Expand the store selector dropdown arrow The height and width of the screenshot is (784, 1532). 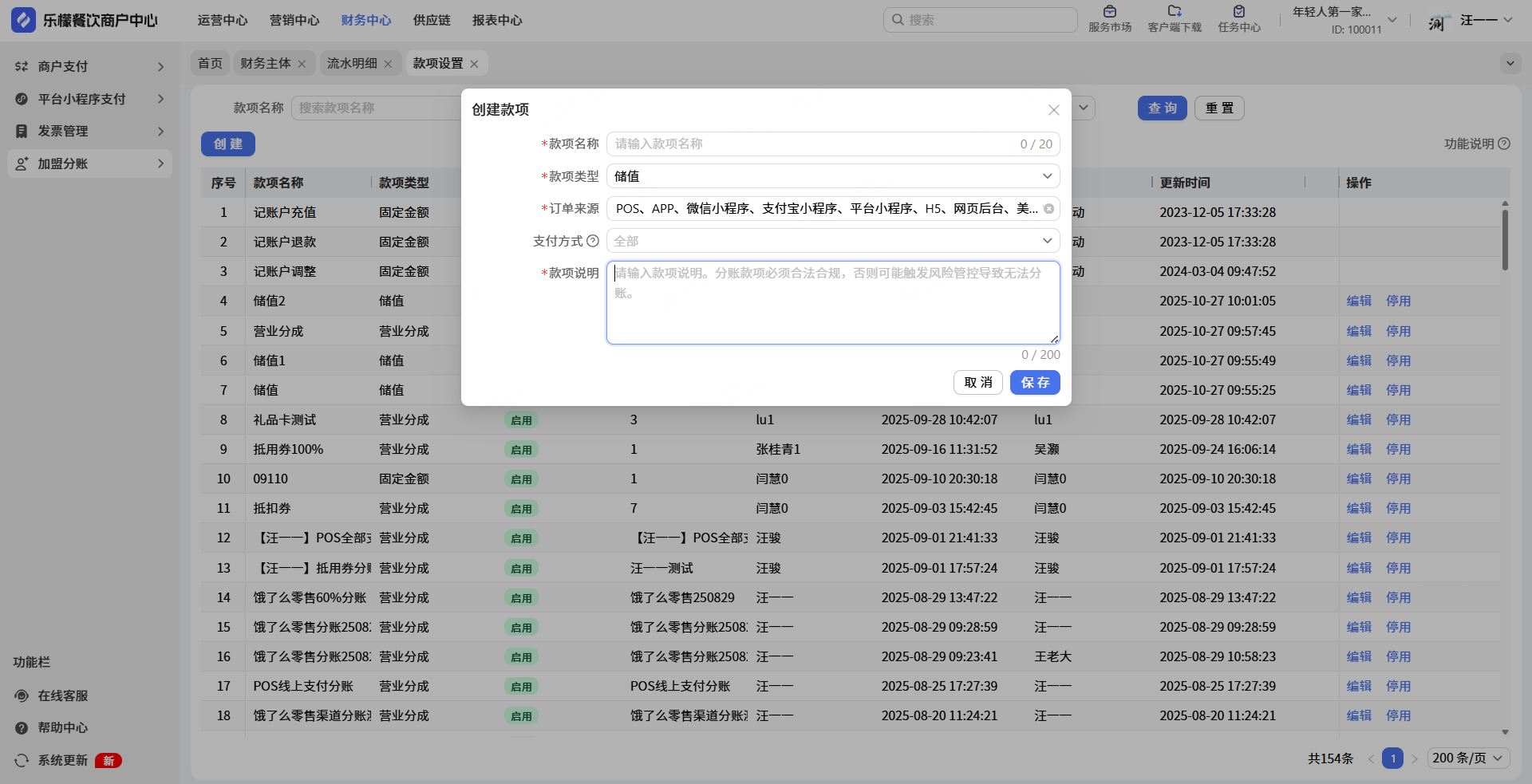tap(1392, 20)
